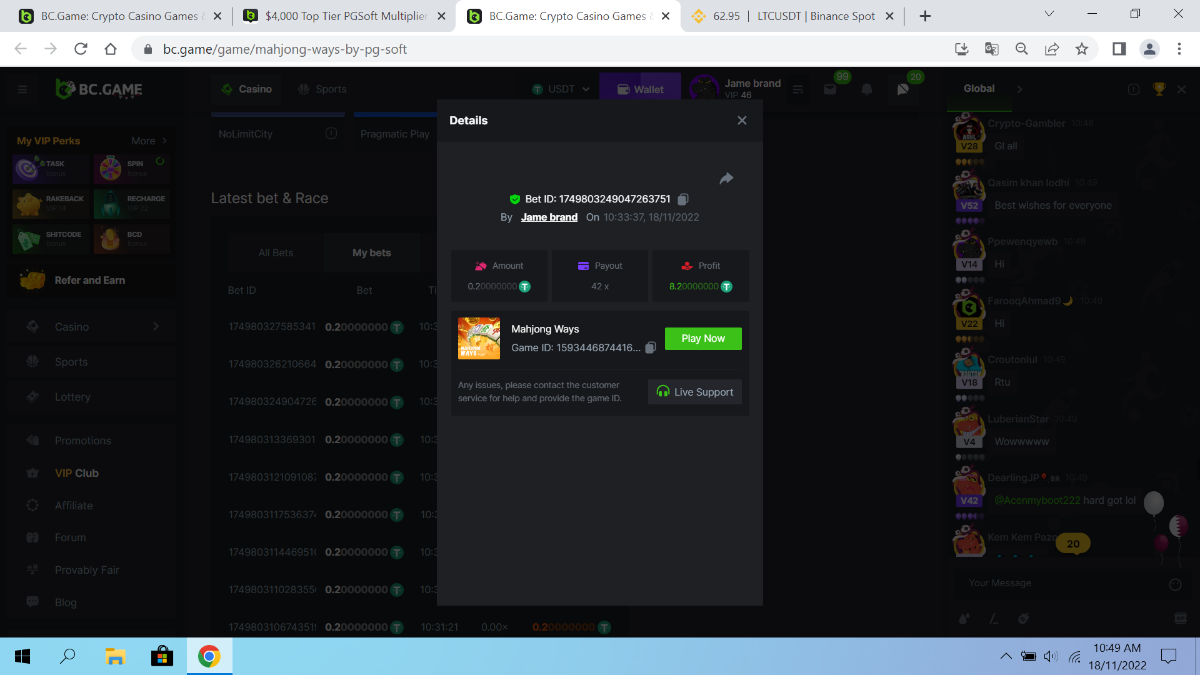
Task: Click the trophy icon in chat header
Action: 1159,89
